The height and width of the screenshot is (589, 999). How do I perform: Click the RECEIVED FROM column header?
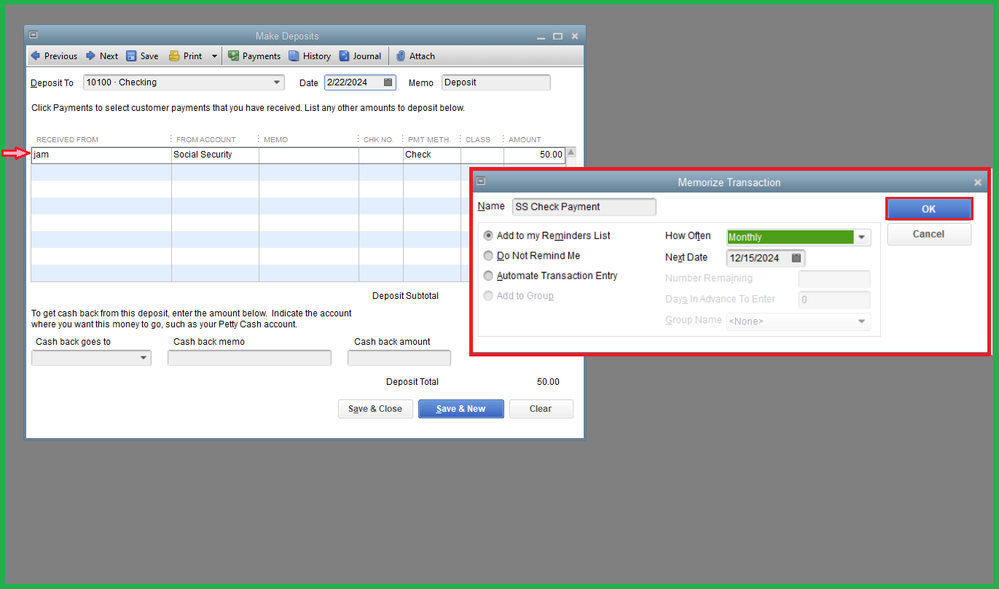(67, 140)
